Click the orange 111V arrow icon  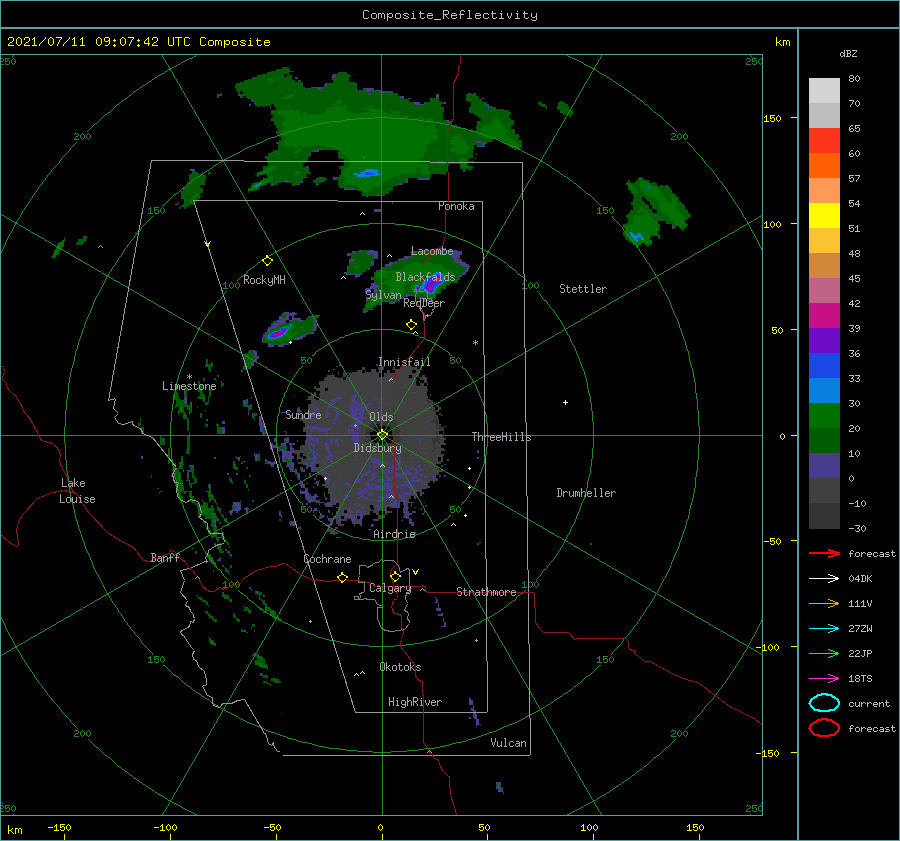pos(824,603)
